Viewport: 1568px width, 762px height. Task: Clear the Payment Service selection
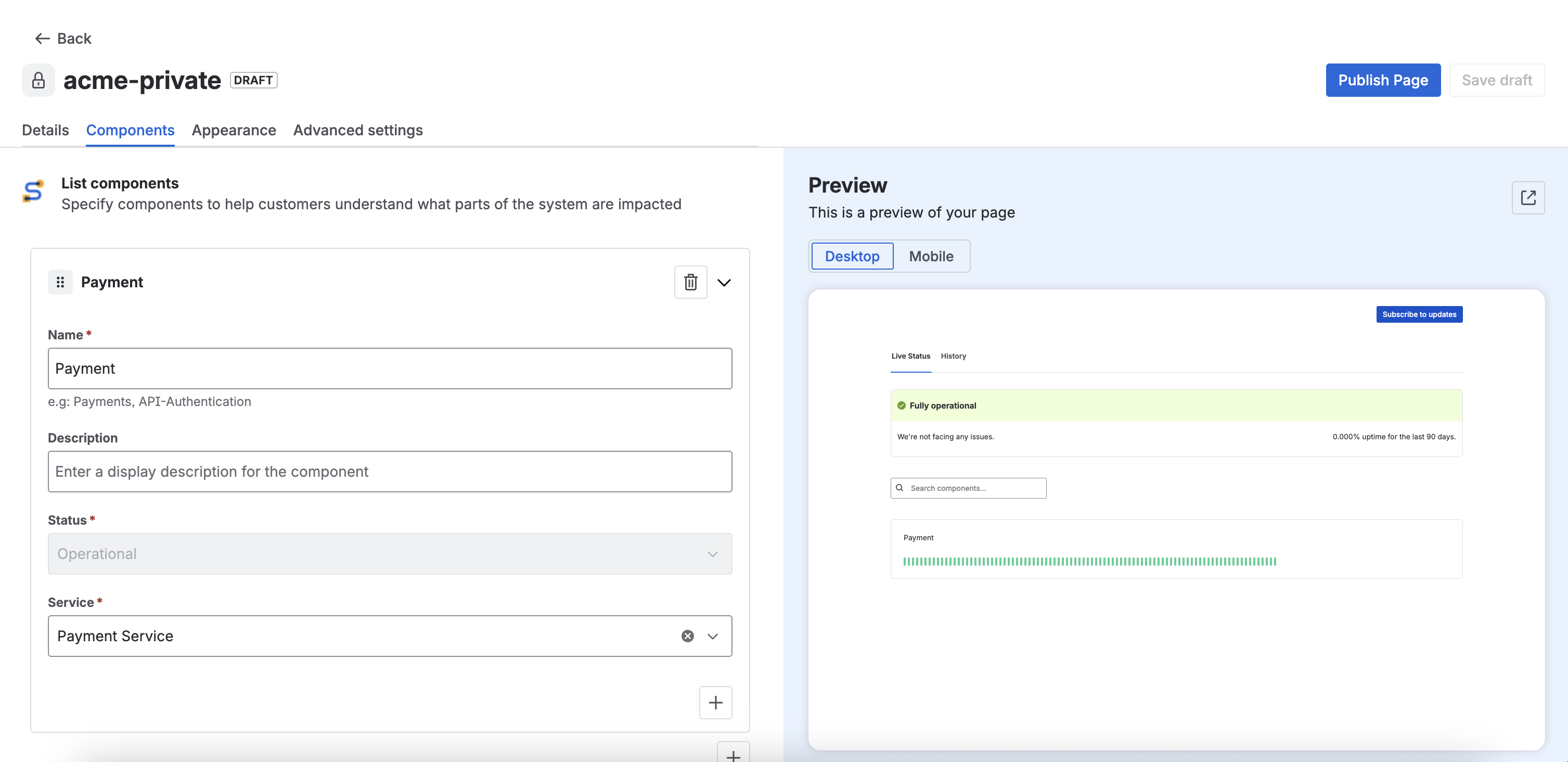pyautogui.click(x=687, y=636)
